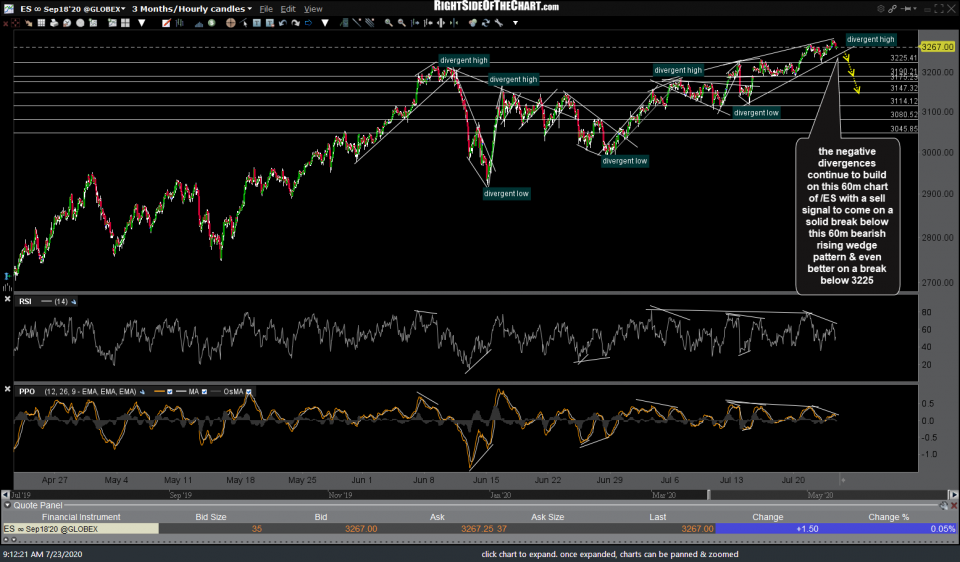Click the 0.05% change percent cell
Image resolution: width=960 pixels, height=562 pixels.
tap(942, 529)
